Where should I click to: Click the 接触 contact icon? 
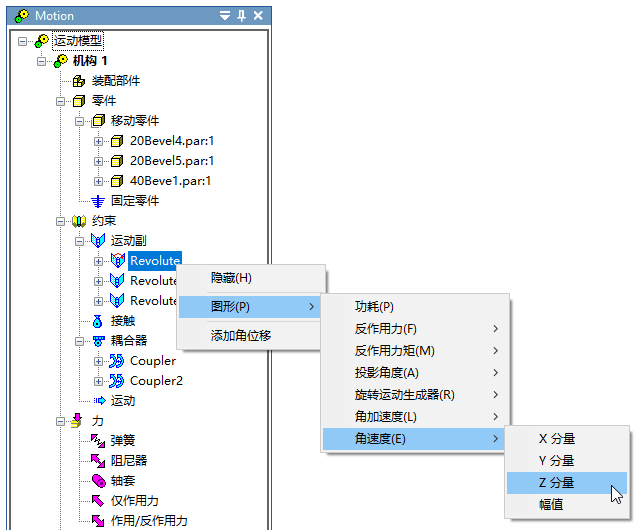tap(97, 321)
